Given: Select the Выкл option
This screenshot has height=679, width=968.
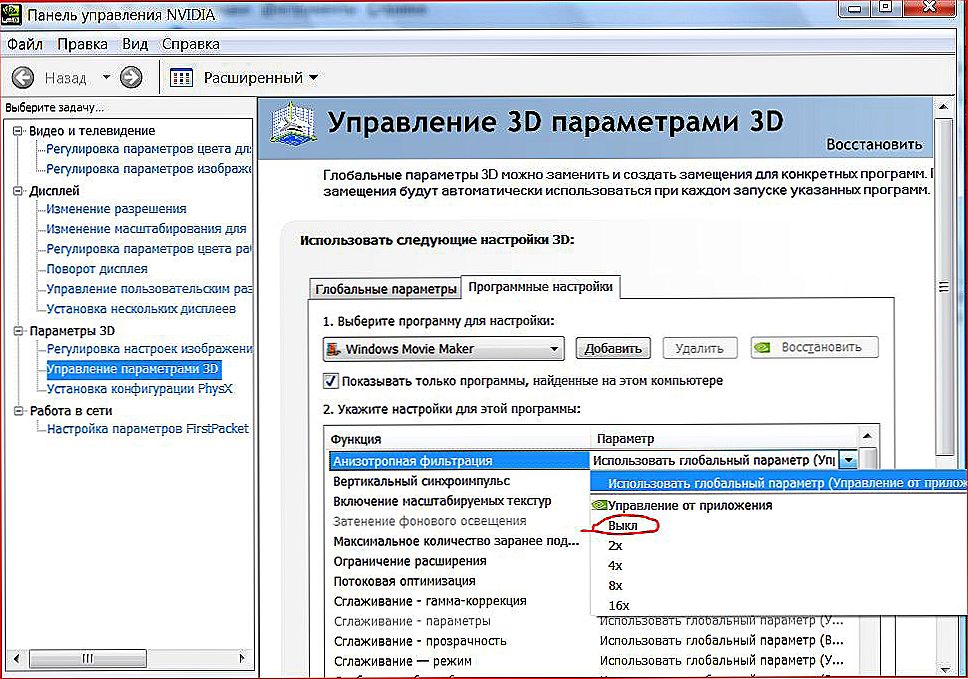Looking at the screenshot, I should pos(622,526).
